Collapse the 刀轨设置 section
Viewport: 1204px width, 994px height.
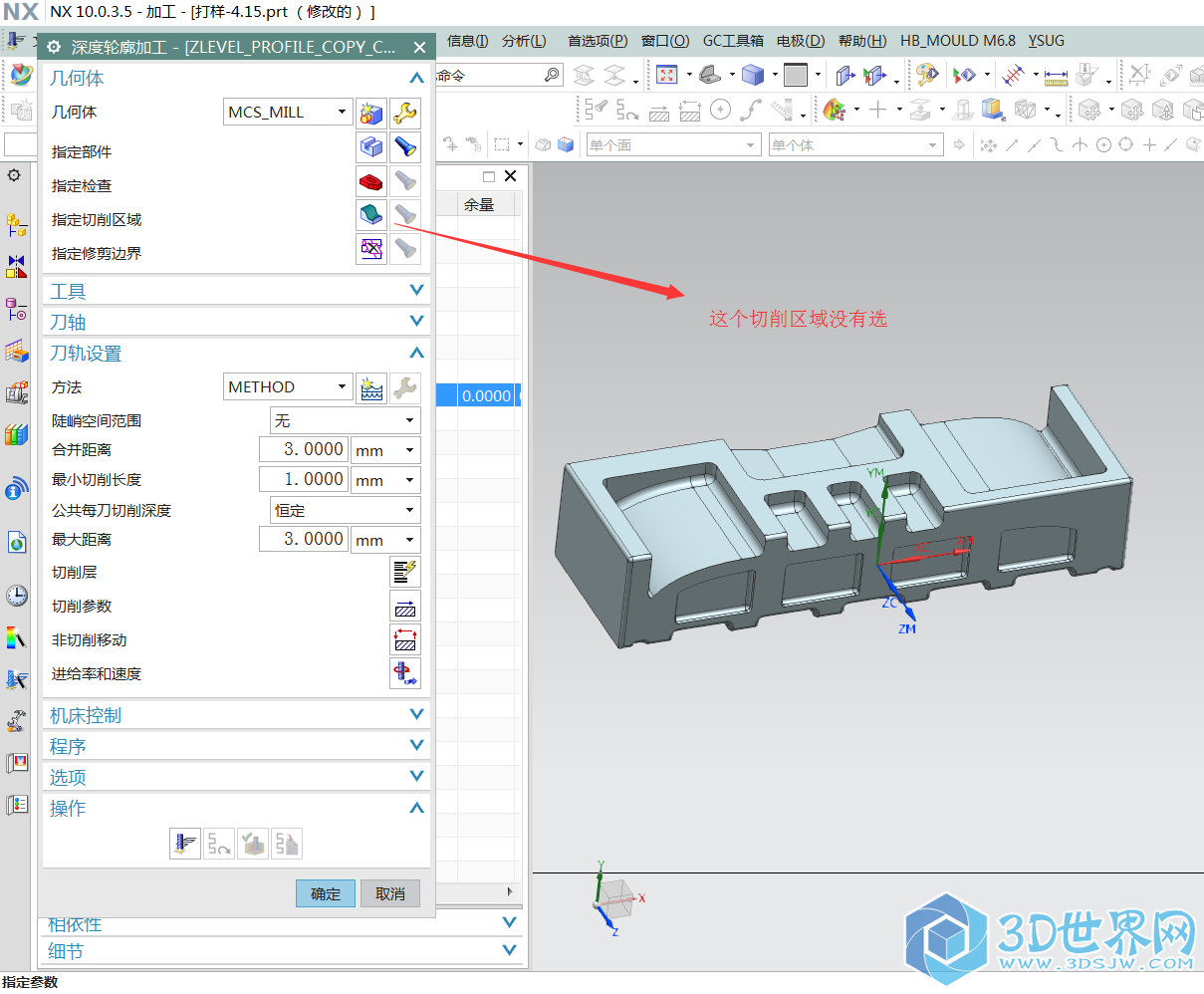tap(416, 354)
